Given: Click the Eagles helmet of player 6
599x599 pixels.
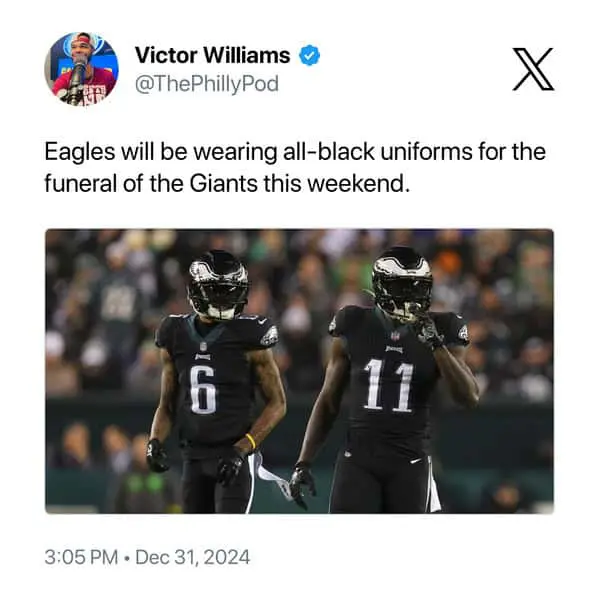Looking at the screenshot, I should click(218, 285).
